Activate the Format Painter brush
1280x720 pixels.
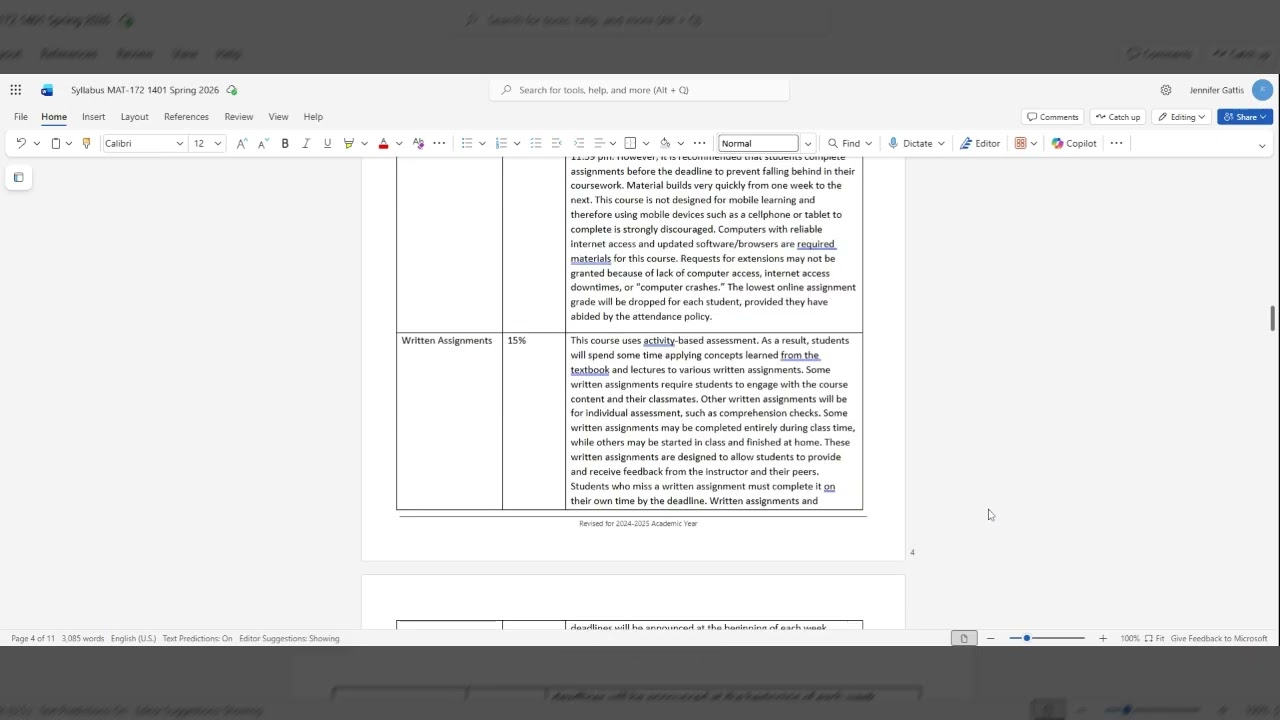coord(86,143)
